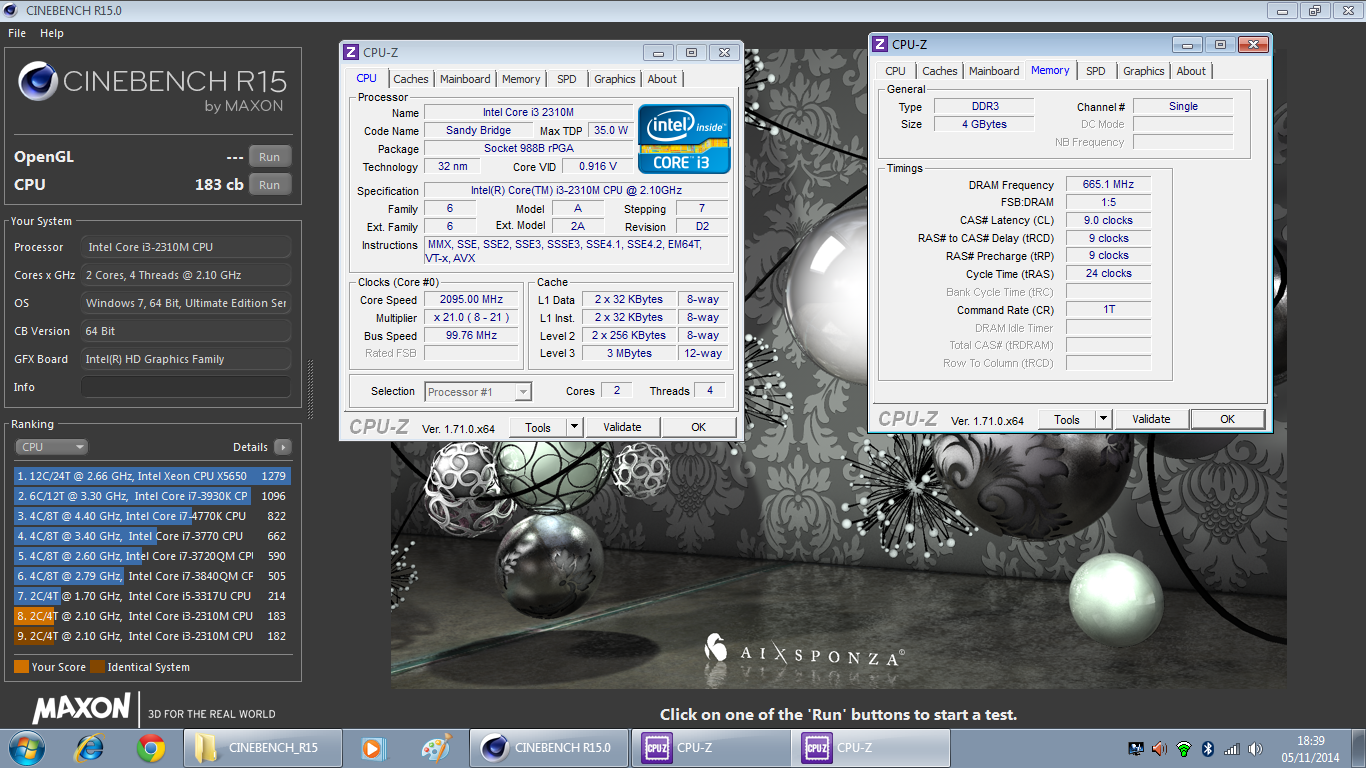1366x768 pixels.
Task: Click the Intel Core i3 logo
Action: 685,138
